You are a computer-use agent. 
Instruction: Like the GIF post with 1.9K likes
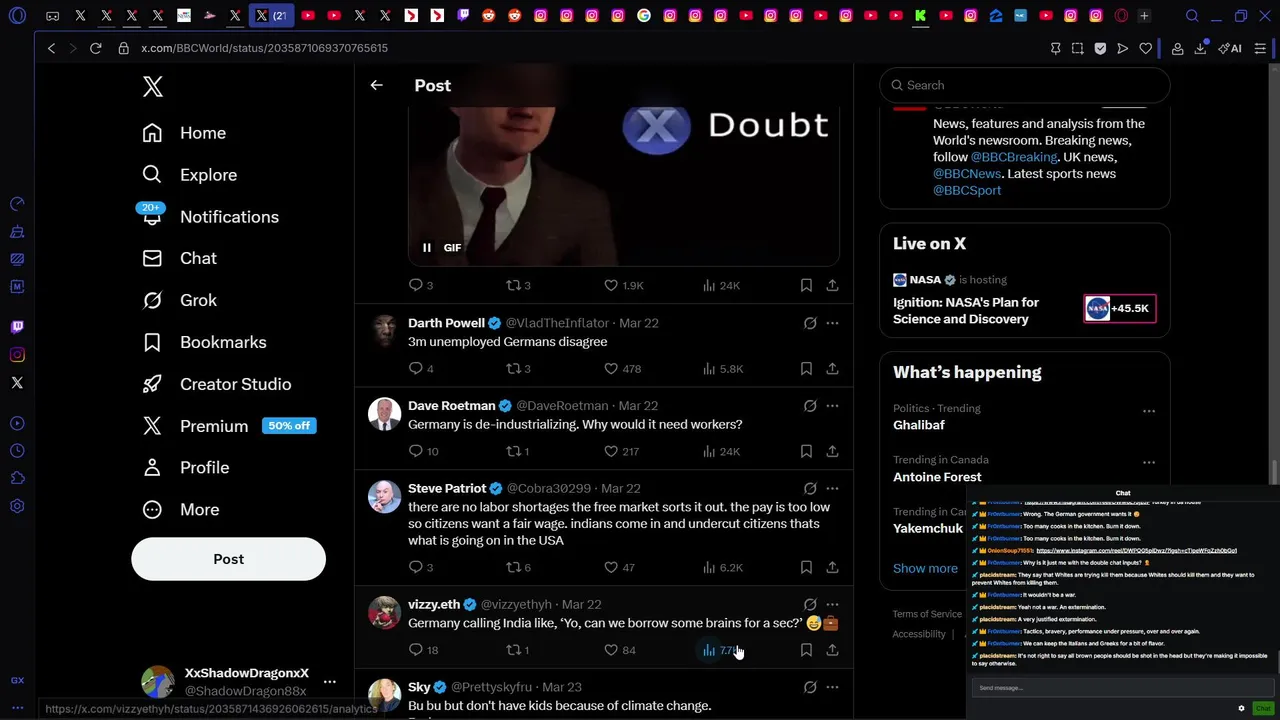[x=623, y=286]
